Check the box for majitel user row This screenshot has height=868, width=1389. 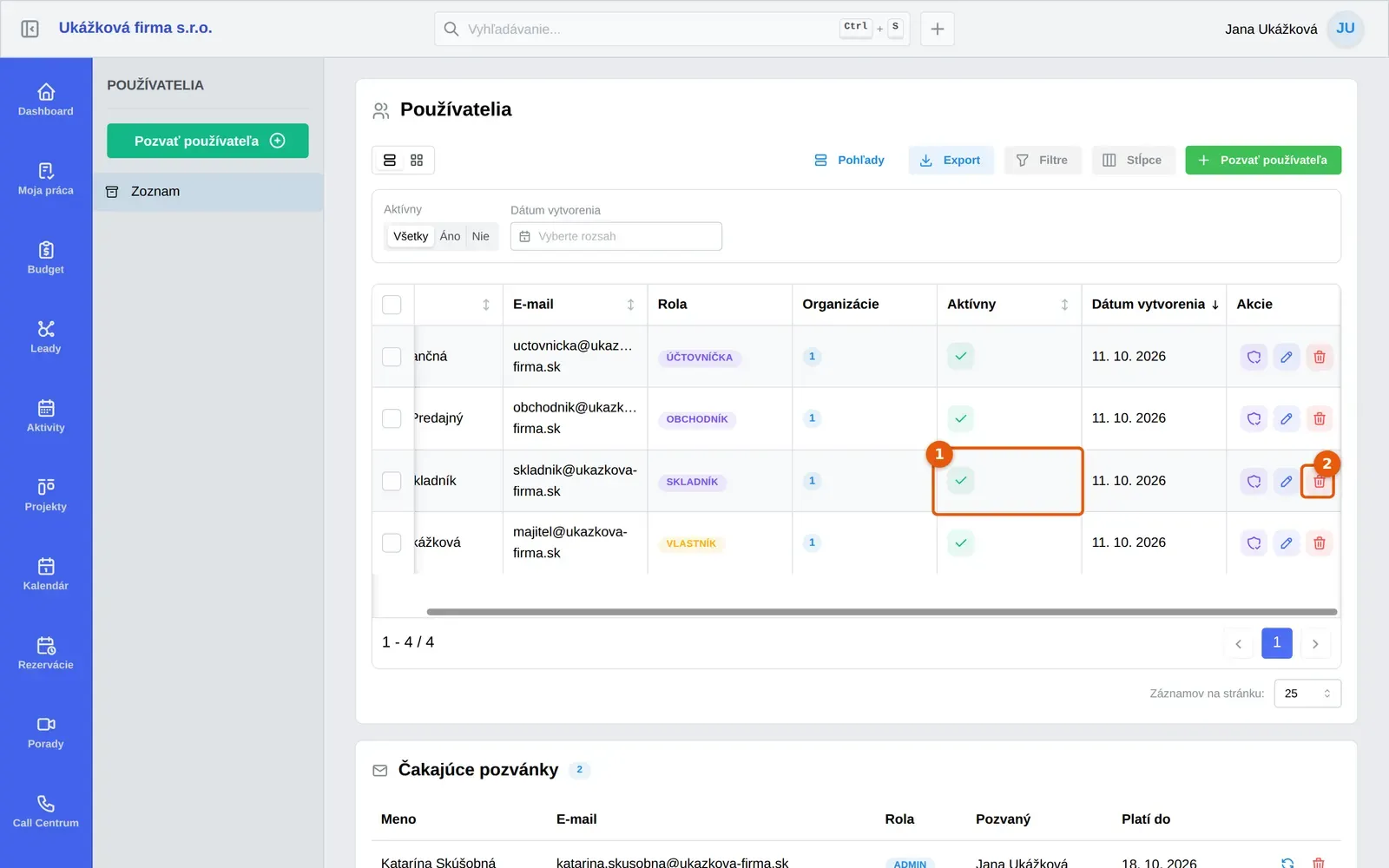click(x=392, y=543)
